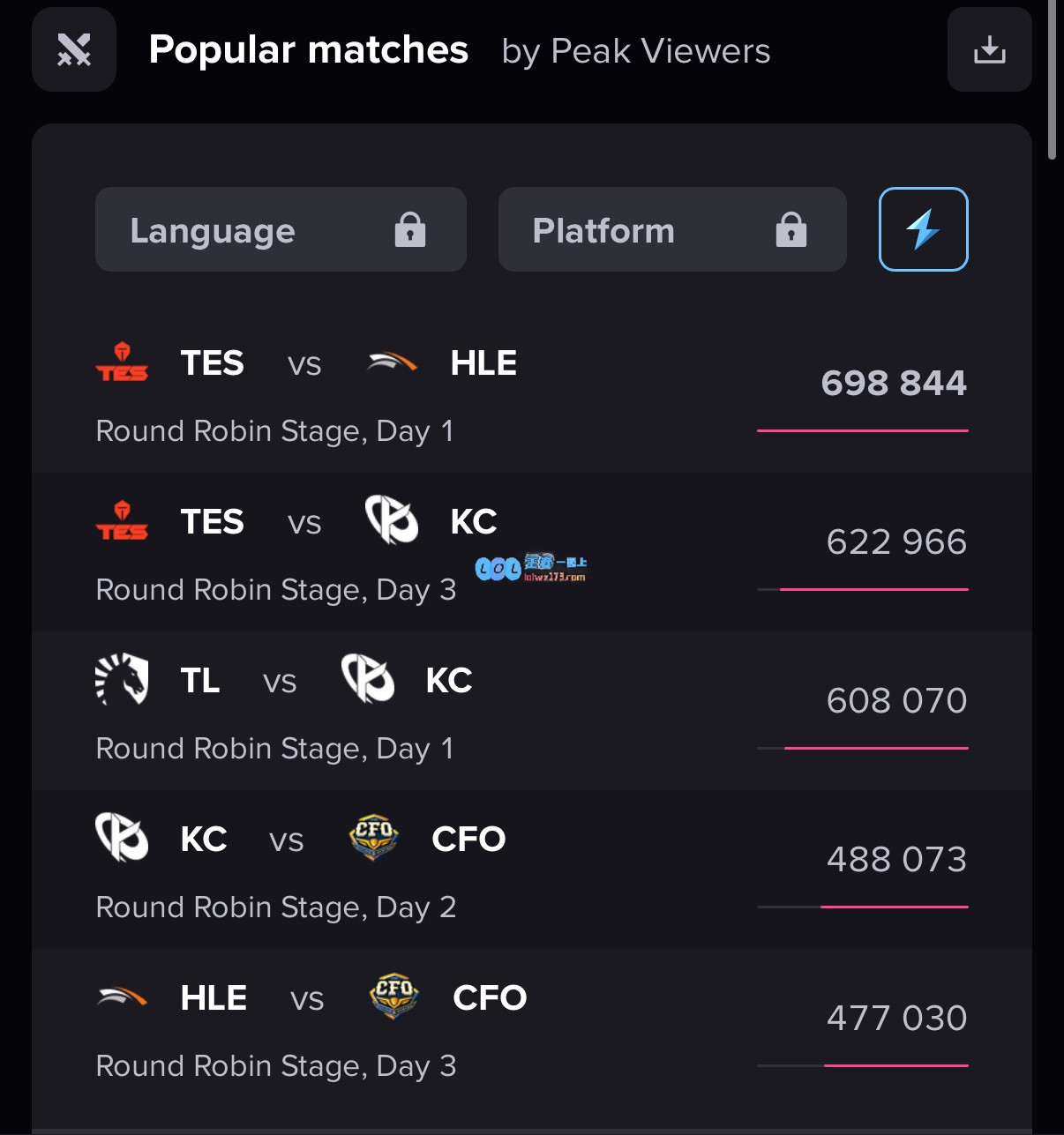
Task: Open the TL vs KC match row
Action: (x=532, y=711)
